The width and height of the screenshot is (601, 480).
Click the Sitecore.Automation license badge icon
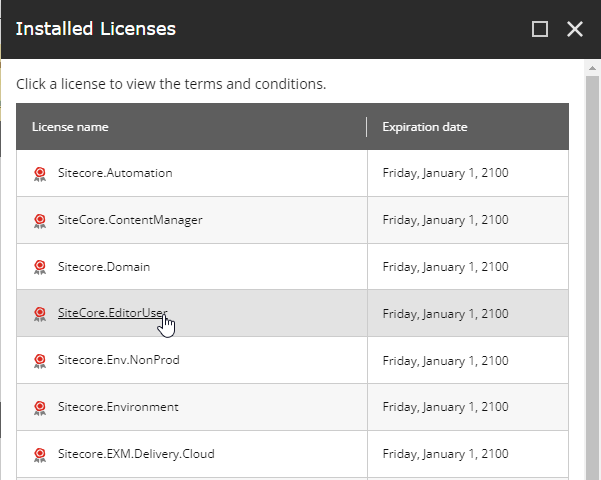click(40, 174)
